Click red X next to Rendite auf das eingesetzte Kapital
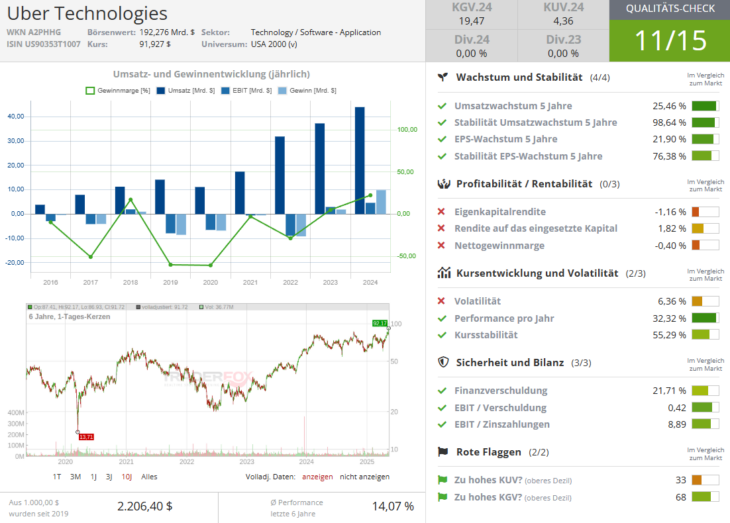This screenshot has width=730, height=523. (441, 228)
